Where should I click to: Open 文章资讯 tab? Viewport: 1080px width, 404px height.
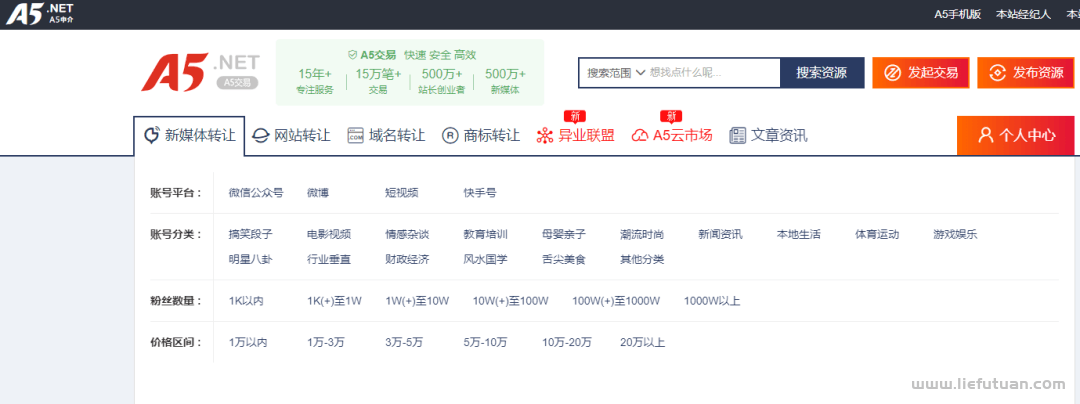tap(768, 136)
